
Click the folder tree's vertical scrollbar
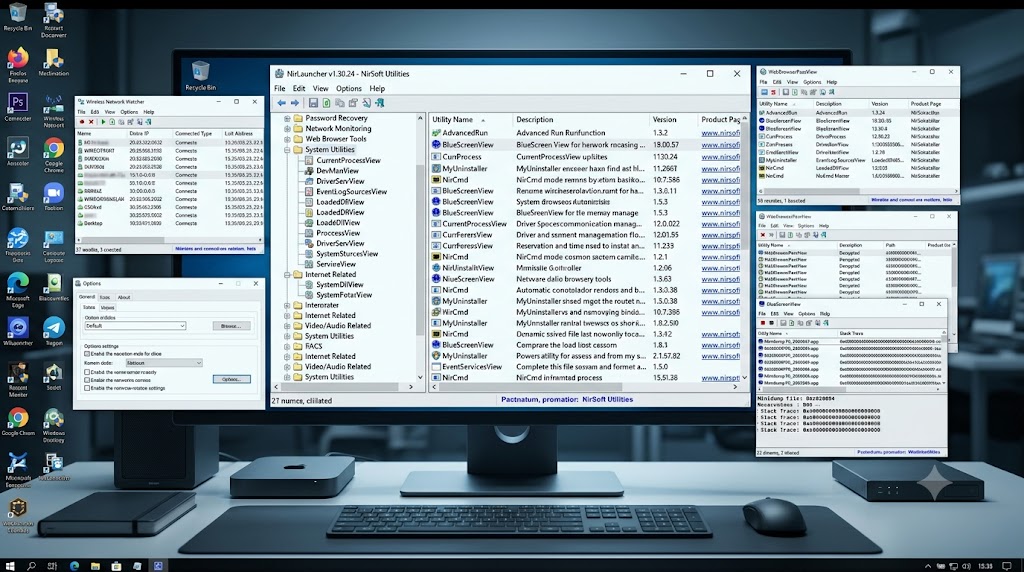point(420,248)
